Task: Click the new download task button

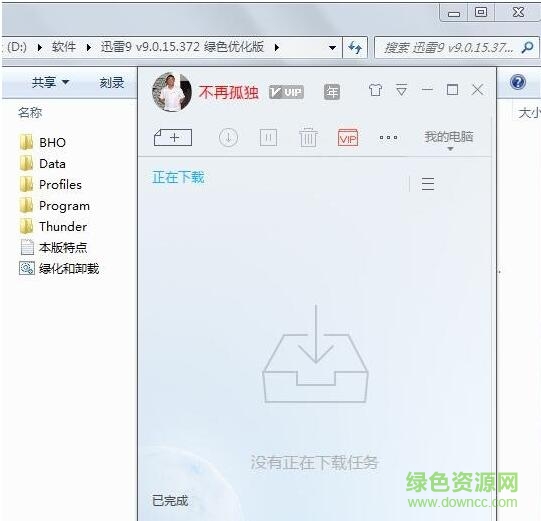Action: pos(173,138)
